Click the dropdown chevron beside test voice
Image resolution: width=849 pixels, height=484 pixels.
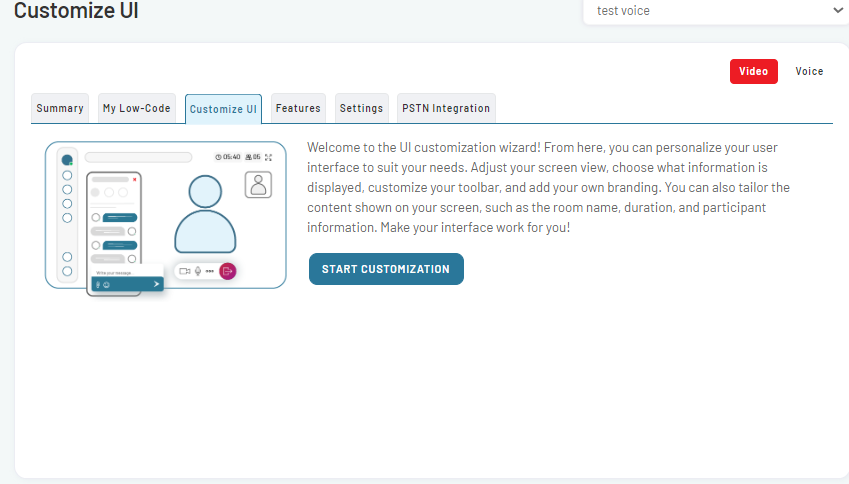pyautogui.click(x=838, y=10)
